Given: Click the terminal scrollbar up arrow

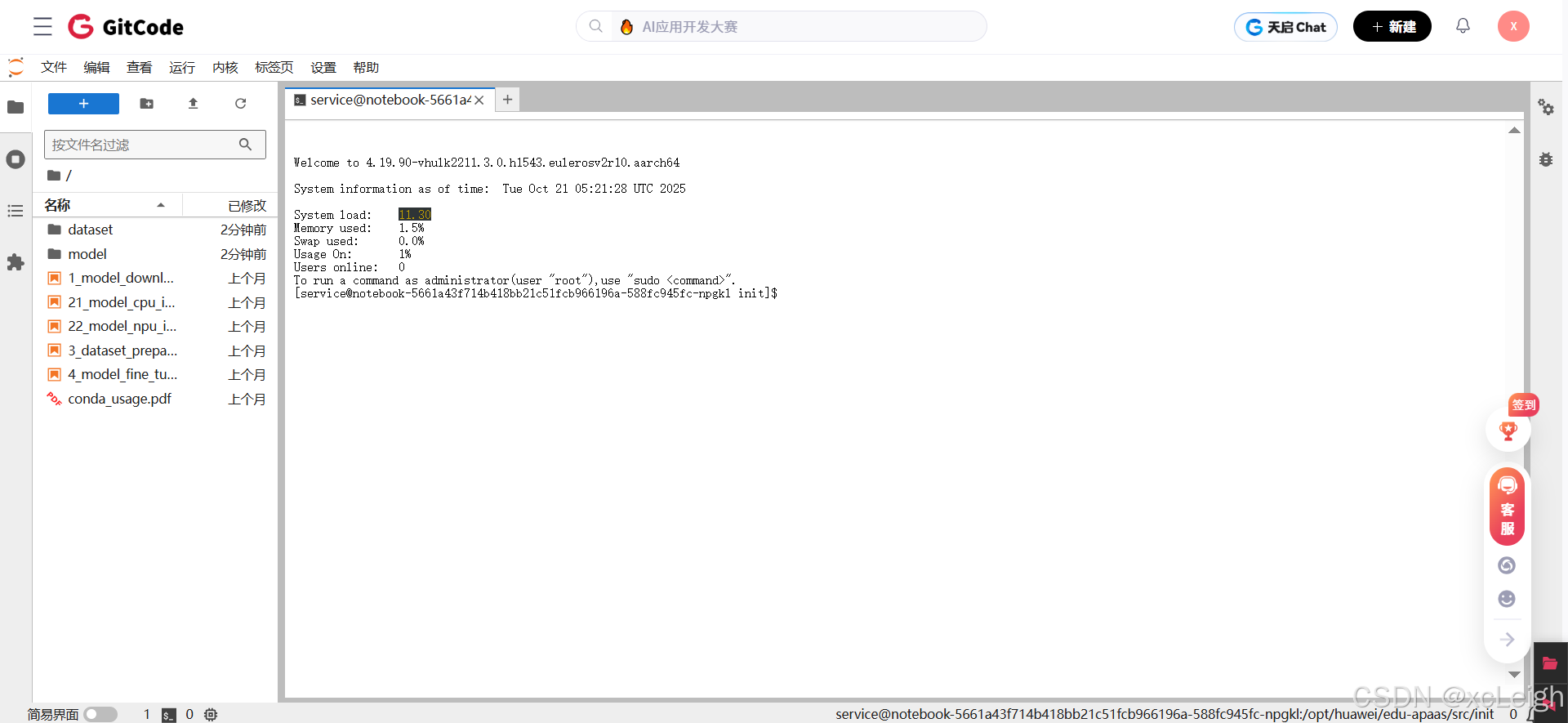Looking at the screenshot, I should 1514,131.
